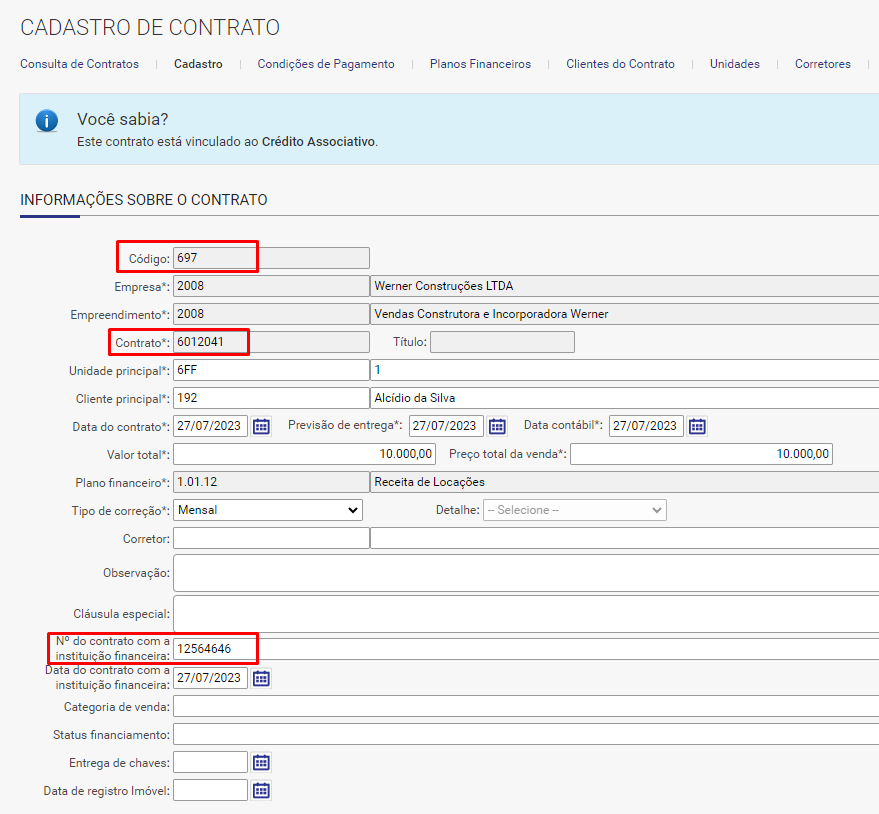Click the Cláusula especial text area
879x814 pixels.
(526, 614)
